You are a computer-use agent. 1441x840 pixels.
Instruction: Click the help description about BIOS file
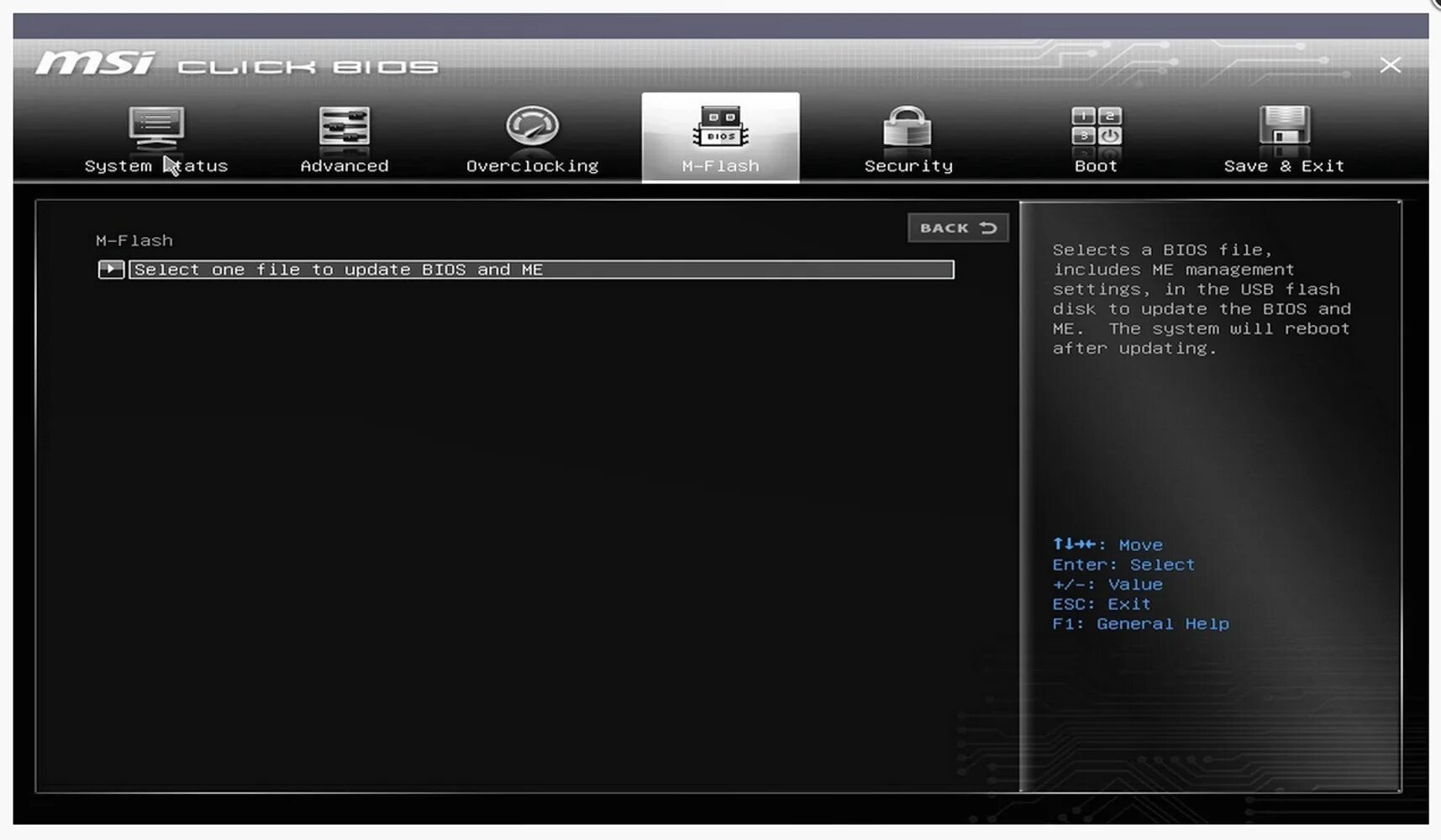[x=1202, y=299]
